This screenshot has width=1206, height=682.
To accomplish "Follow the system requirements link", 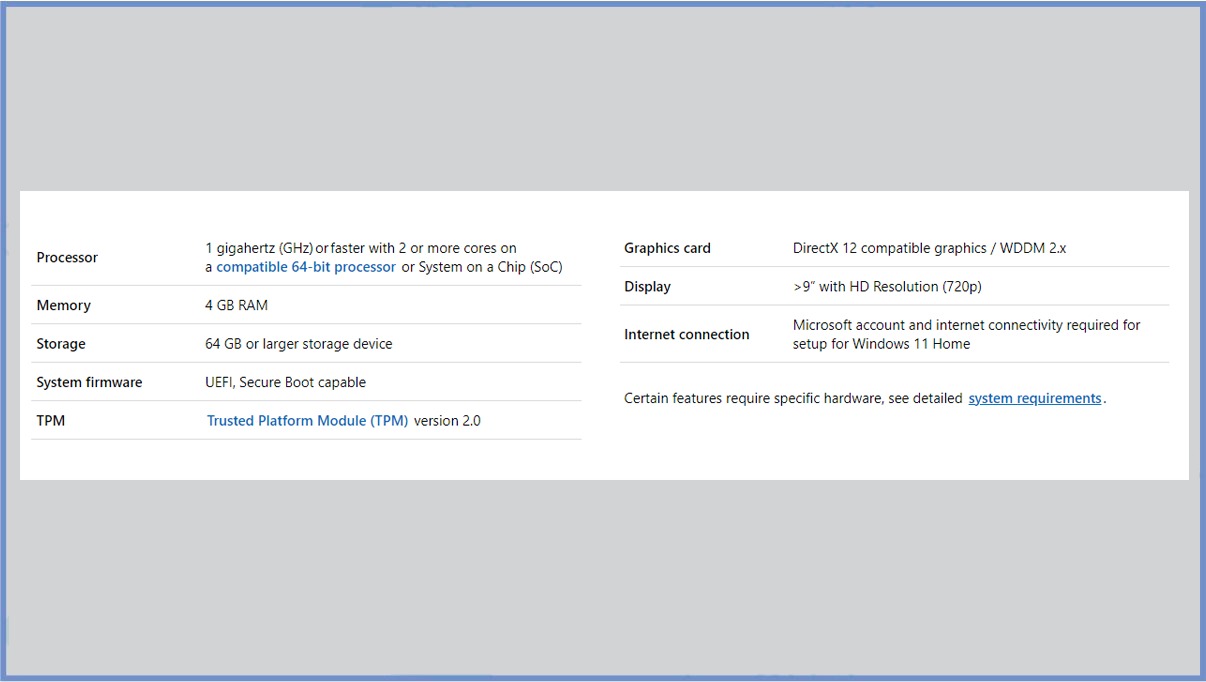I will [1035, 398].
